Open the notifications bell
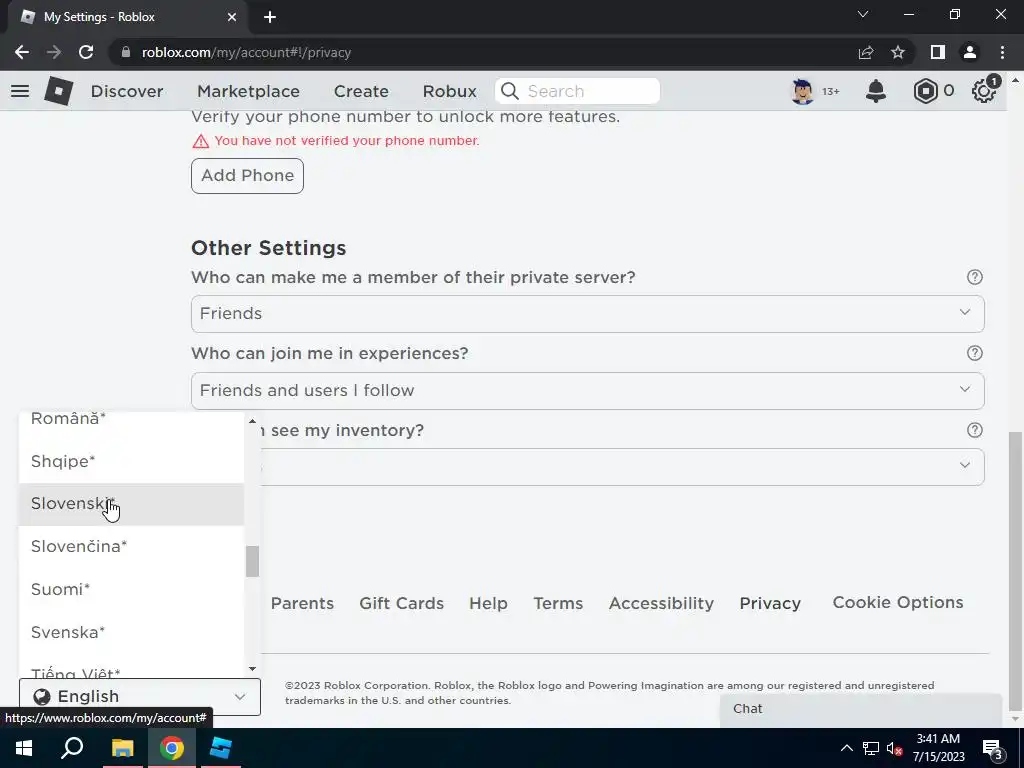The height and width of the screenshot is (768, 1024). pos(875,91)
